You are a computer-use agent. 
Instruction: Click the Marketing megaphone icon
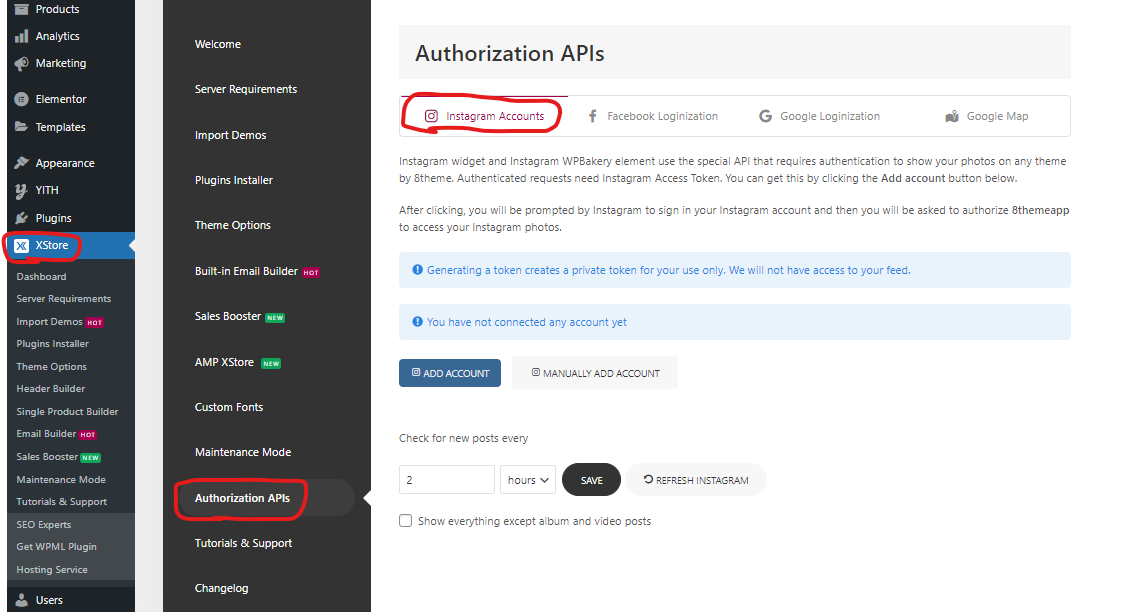[21, 64]
